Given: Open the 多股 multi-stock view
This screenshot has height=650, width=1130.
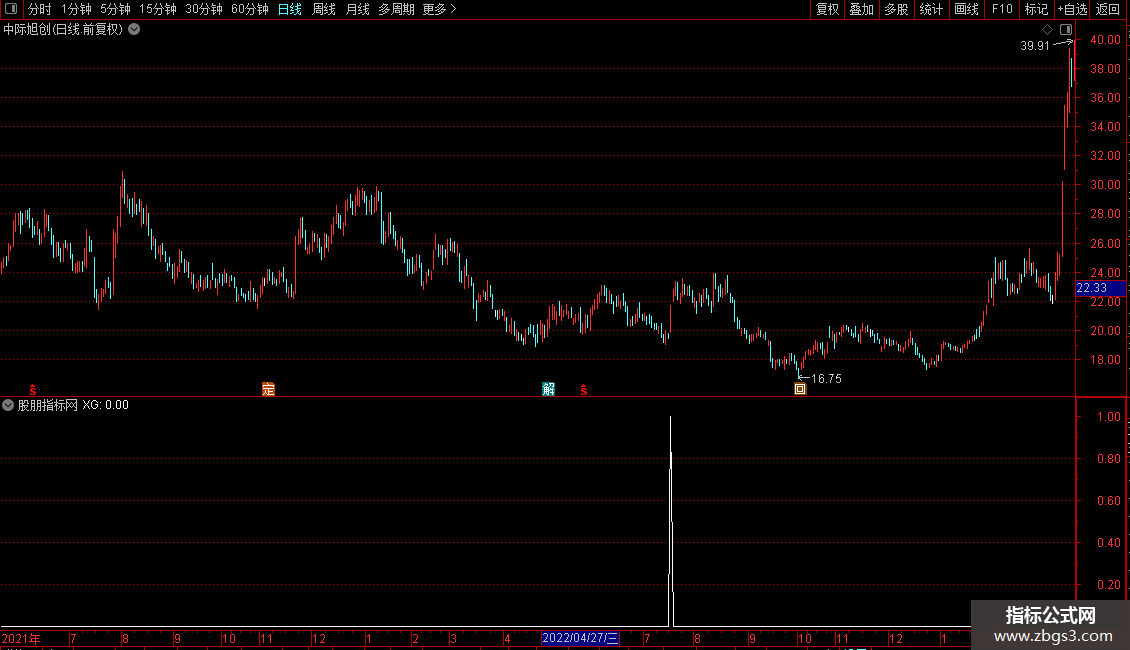Looking at the screenshot, I should [x=896, y=9].
